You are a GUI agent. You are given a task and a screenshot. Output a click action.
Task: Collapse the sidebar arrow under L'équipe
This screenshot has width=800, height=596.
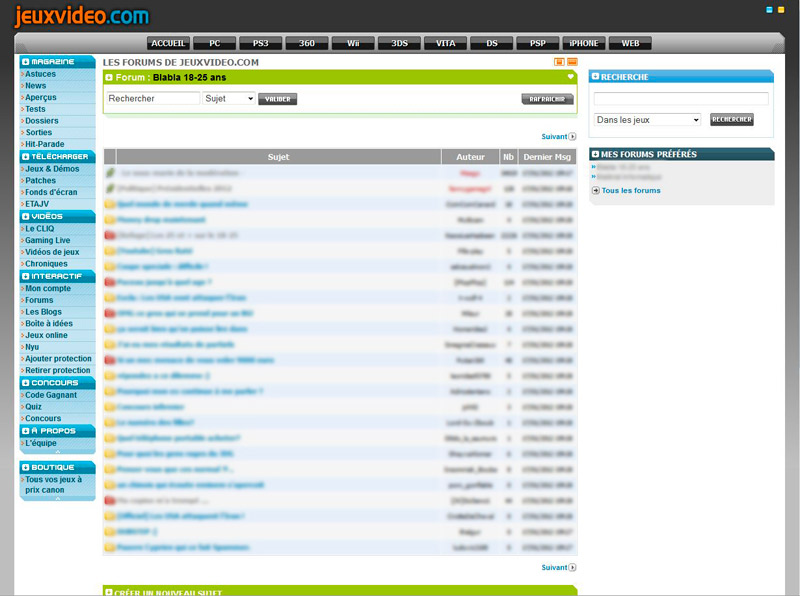58,451
